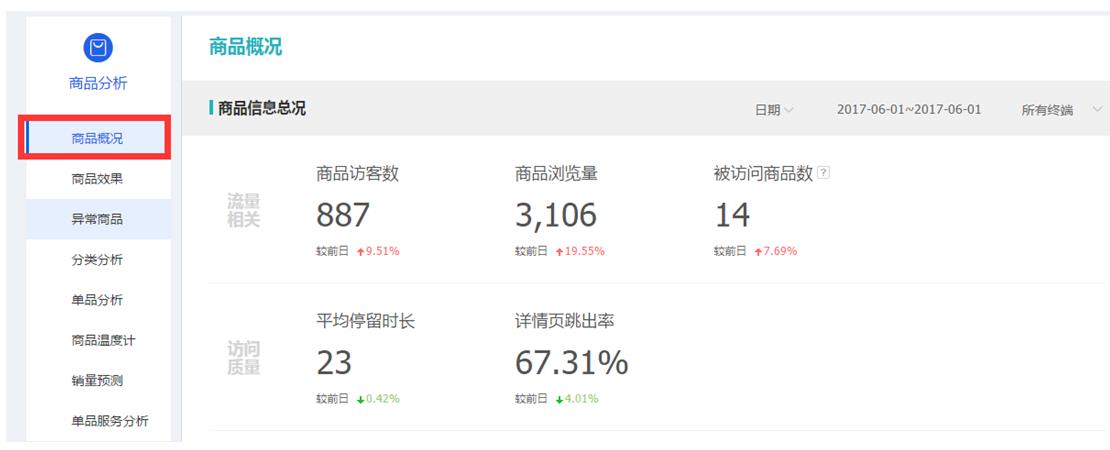Click the value 67.31%

tap(571, 363)
